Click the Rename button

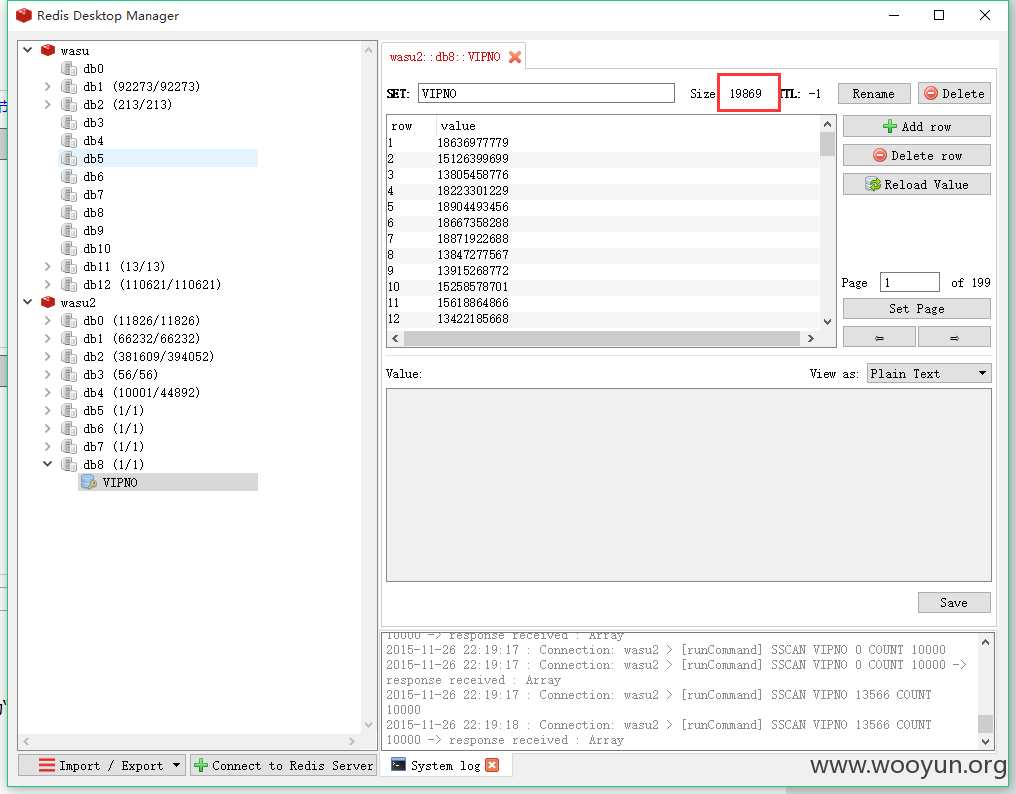[x=874, y=93]
